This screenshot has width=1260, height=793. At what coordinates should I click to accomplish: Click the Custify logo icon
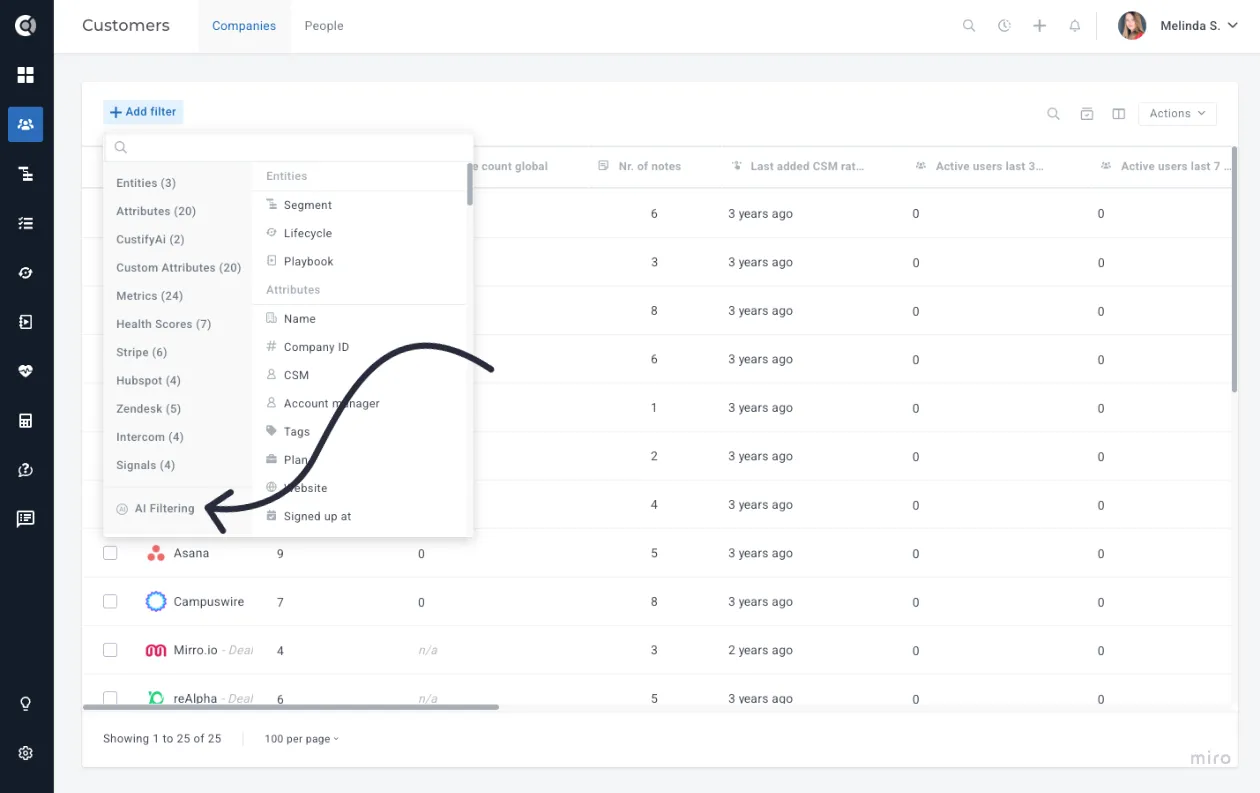tap(26, 26)
